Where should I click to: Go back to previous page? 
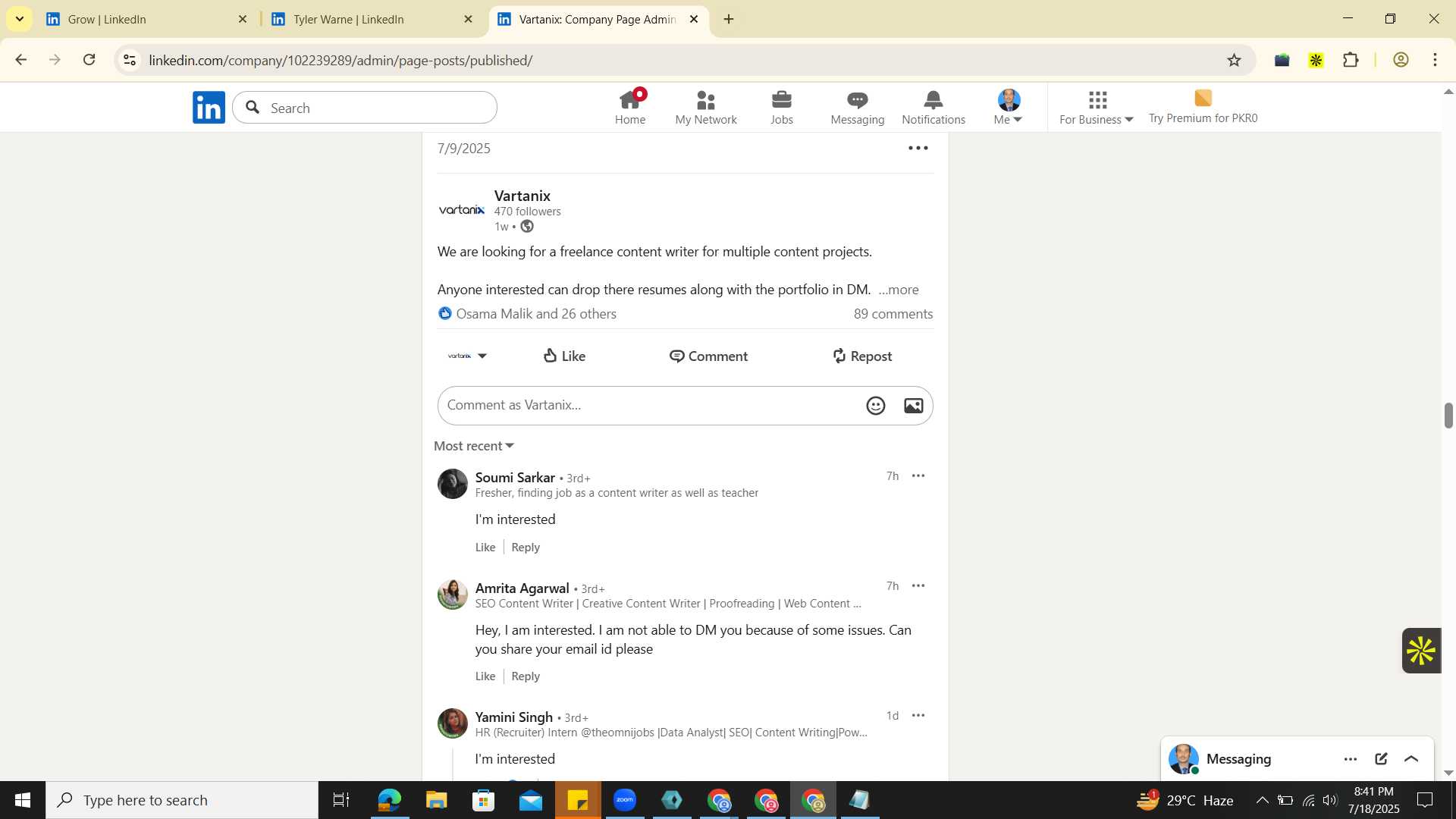[21, 60]
